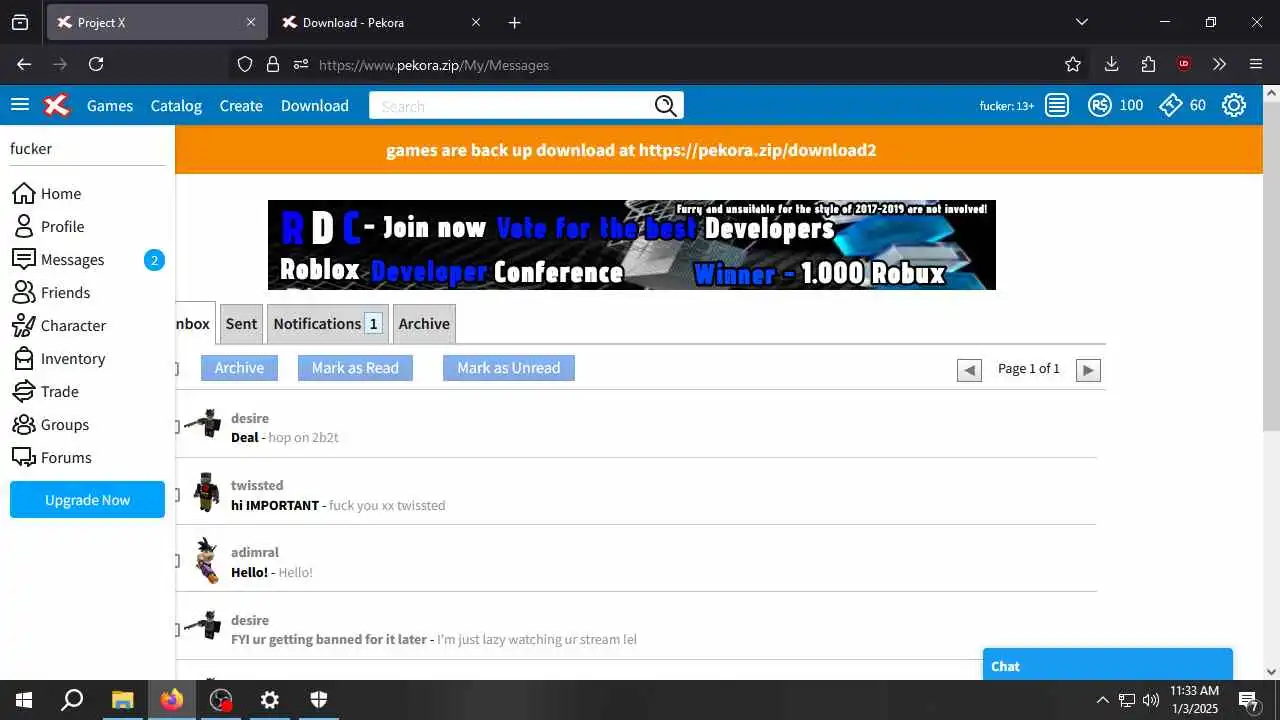Open a new browser tab
The height and width of the screenshot is (720, 1280).
514,22
